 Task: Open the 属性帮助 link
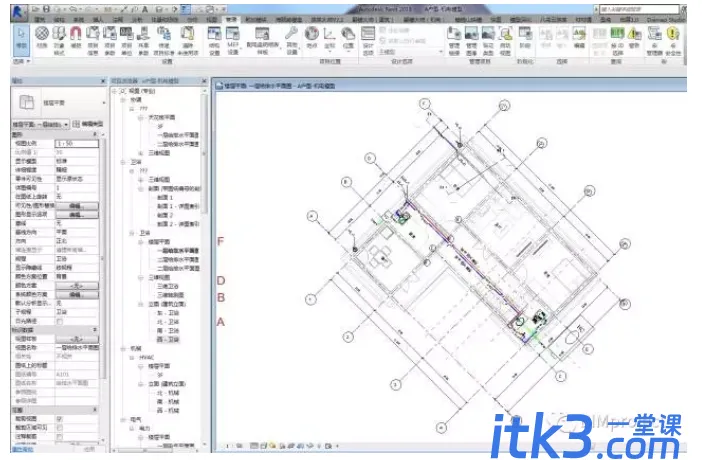pyautogui.click(x=22, y=449)
